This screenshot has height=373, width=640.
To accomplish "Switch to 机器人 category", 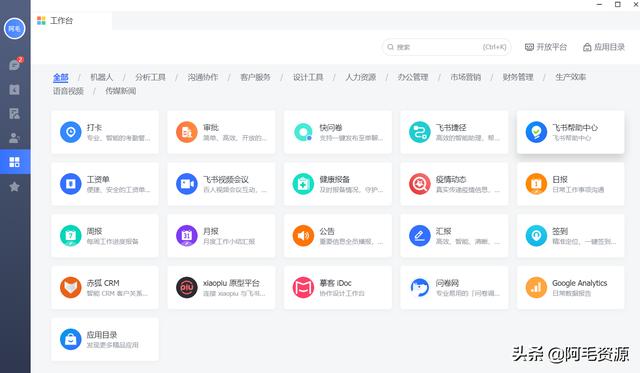I will (102, 77).
